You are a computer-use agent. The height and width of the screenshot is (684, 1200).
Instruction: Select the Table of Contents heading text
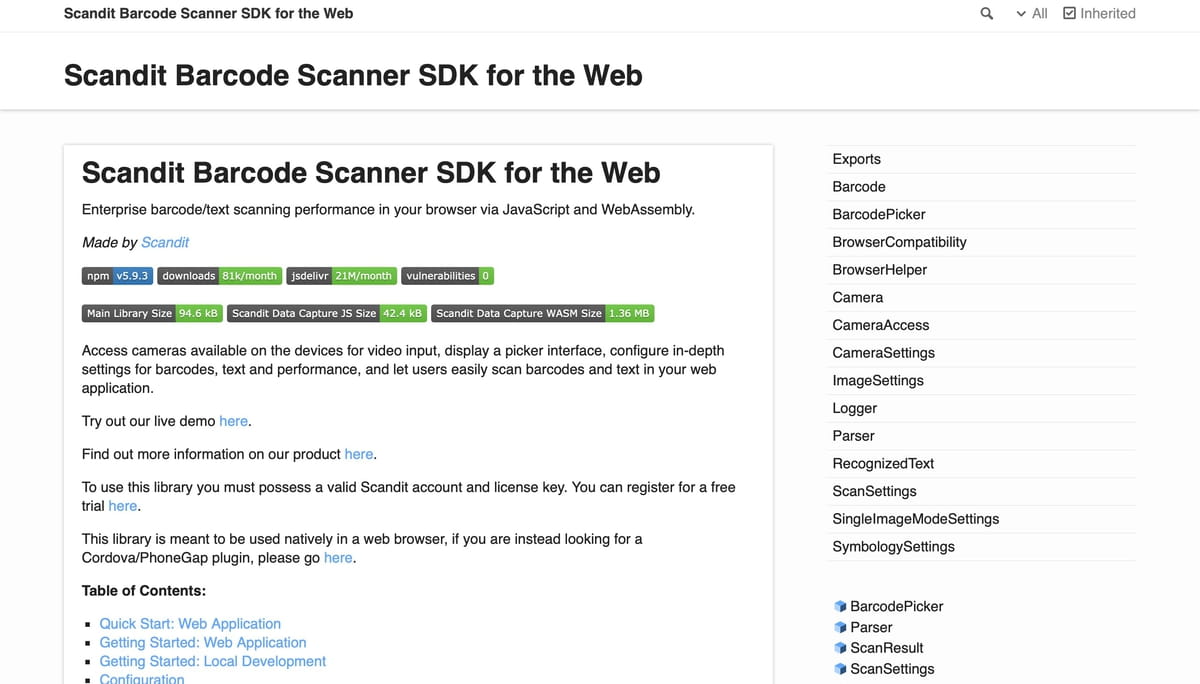click(144, 591)
